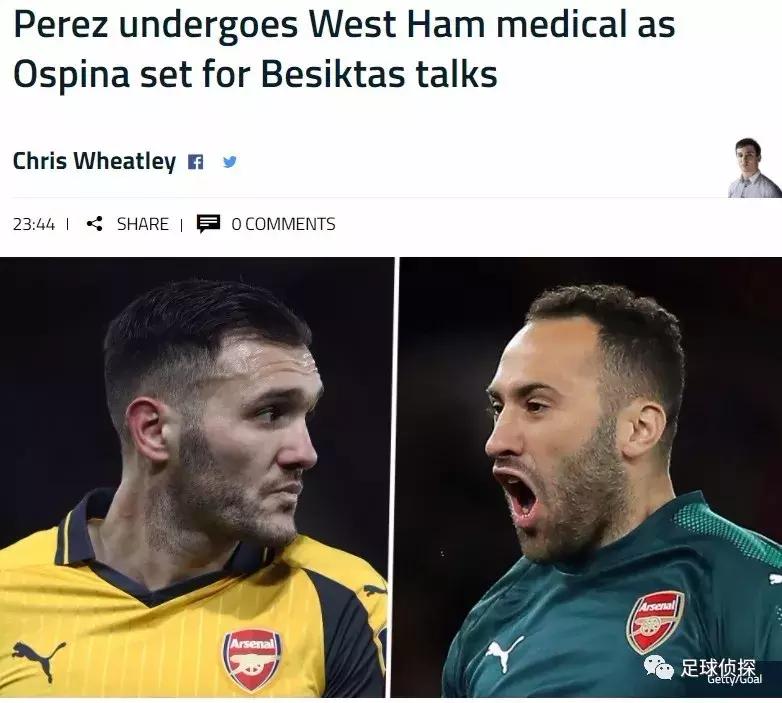The height and width of the screenshot is (703, 782).
Task: Click the comments speech bubble icon
Action: (208, 224)
